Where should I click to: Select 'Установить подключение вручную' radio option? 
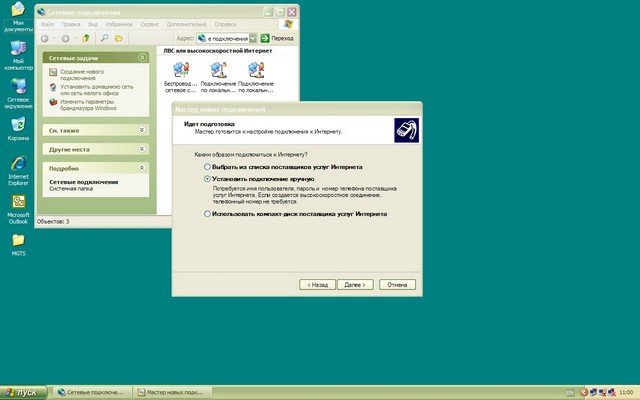[208, 179]
